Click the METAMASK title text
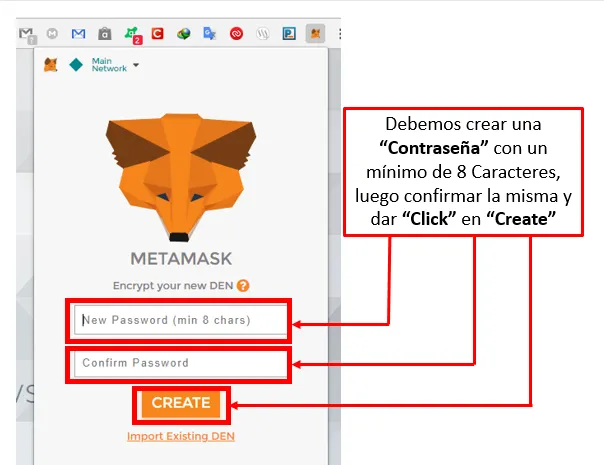The image size is (604, 465). [x=181, y=259]
